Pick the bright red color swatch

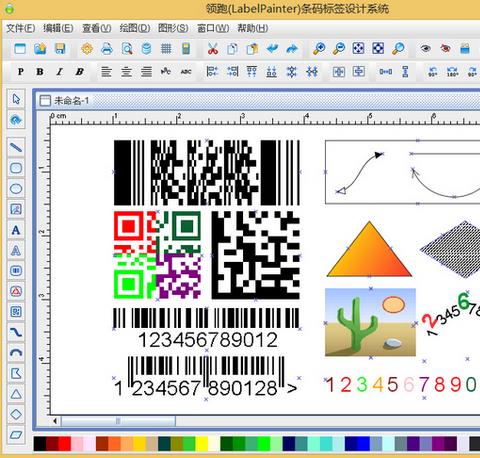click(x=65, y=444)
